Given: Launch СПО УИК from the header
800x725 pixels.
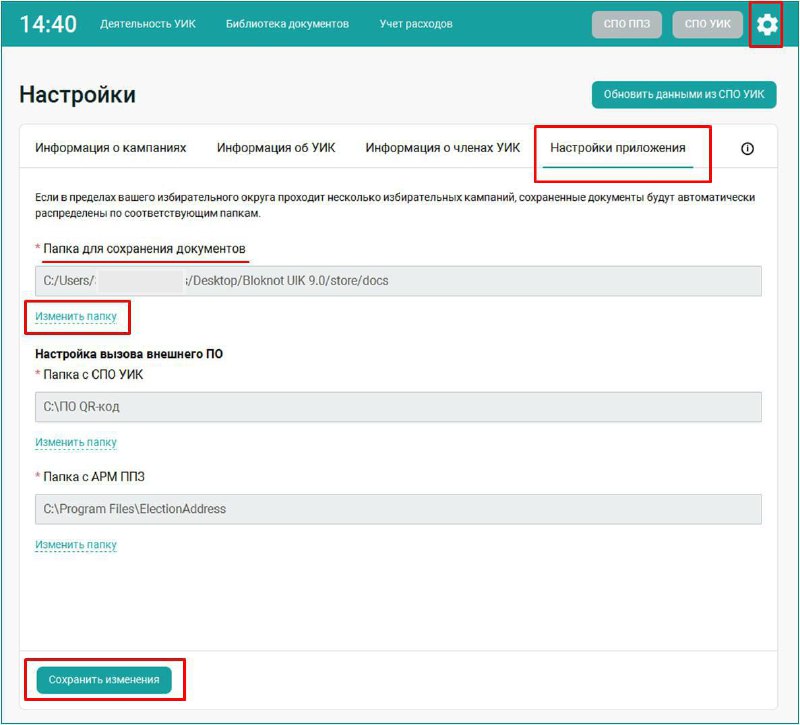Looking at the screenshot, I should tap(708, 24).
